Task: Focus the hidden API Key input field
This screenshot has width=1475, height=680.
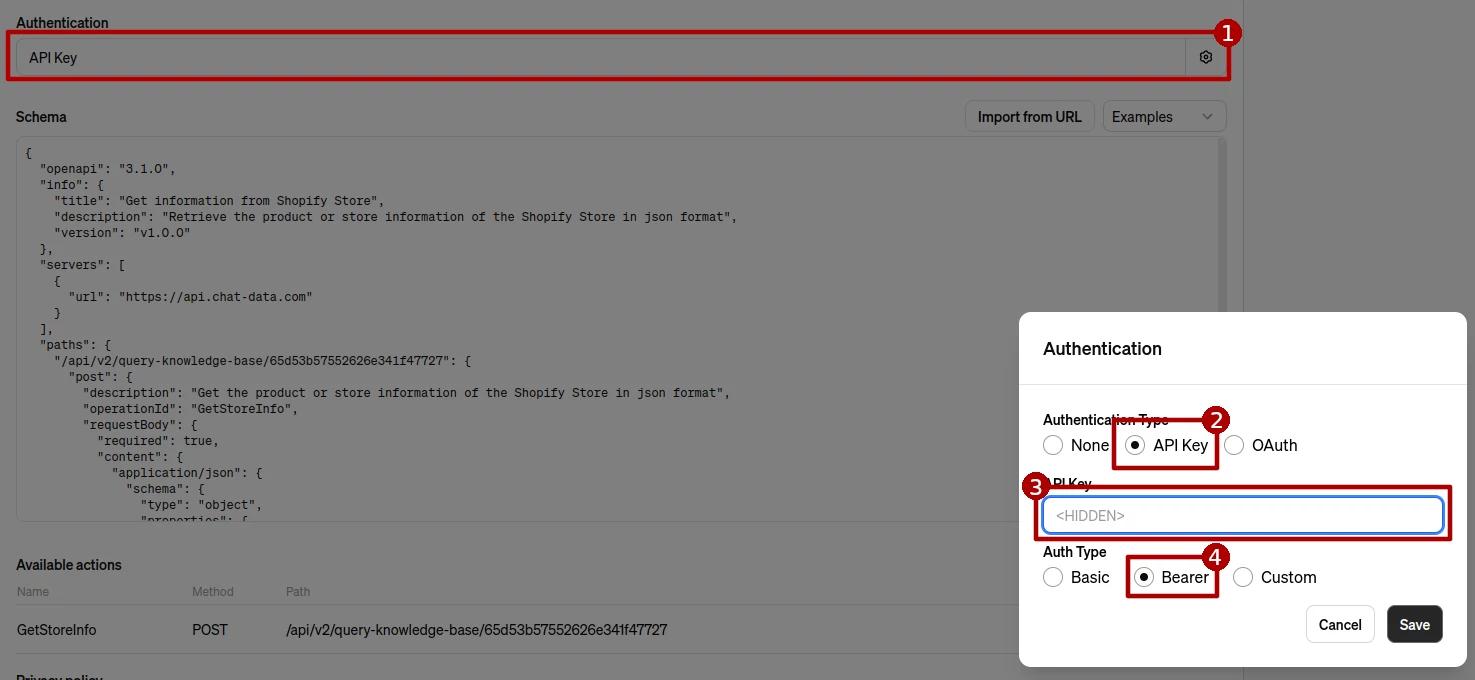Action: coord(1242,515)
